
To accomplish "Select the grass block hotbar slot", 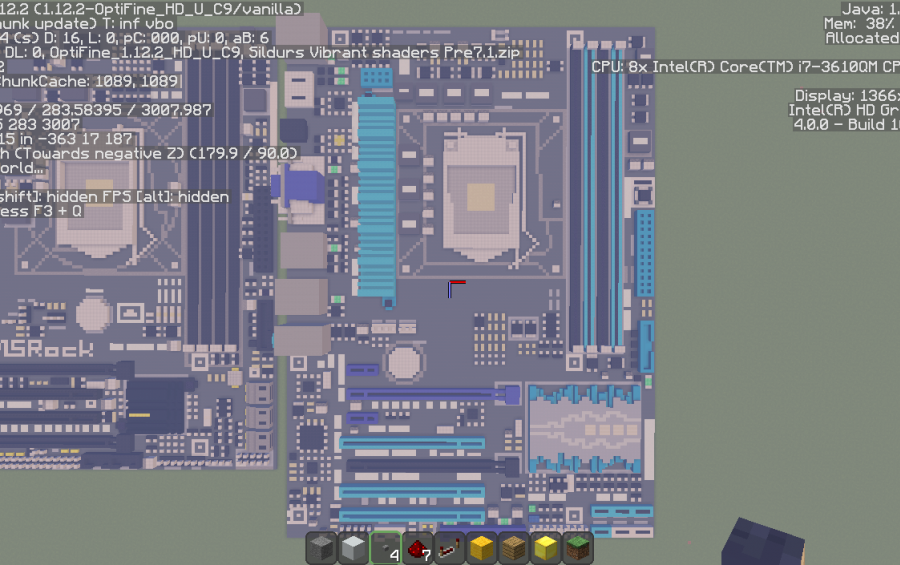I will tap(577, 548).
